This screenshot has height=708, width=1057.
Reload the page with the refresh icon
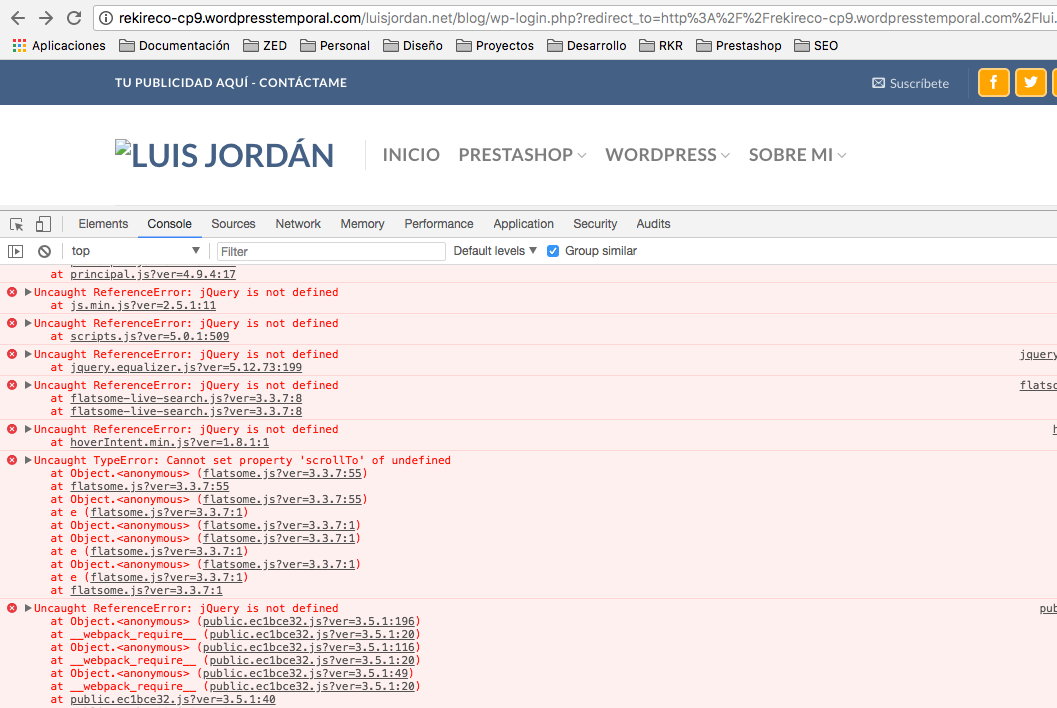pyautogui.click(x=74, y=18)
